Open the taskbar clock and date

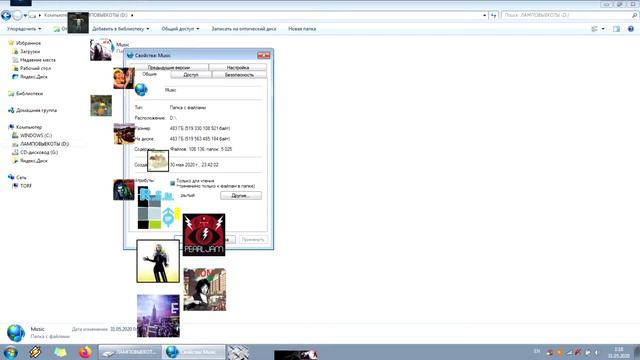pyautogui.click(x=619, y=352)
